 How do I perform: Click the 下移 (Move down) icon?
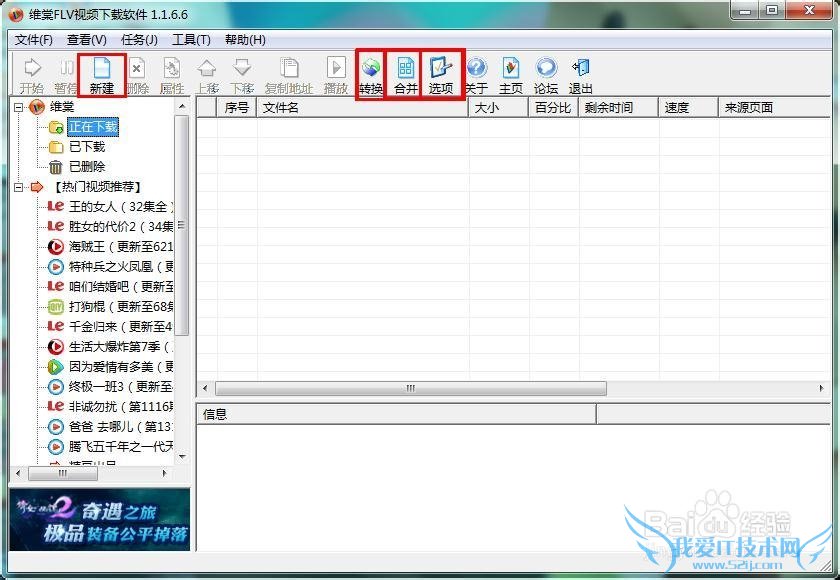[242, 76]
